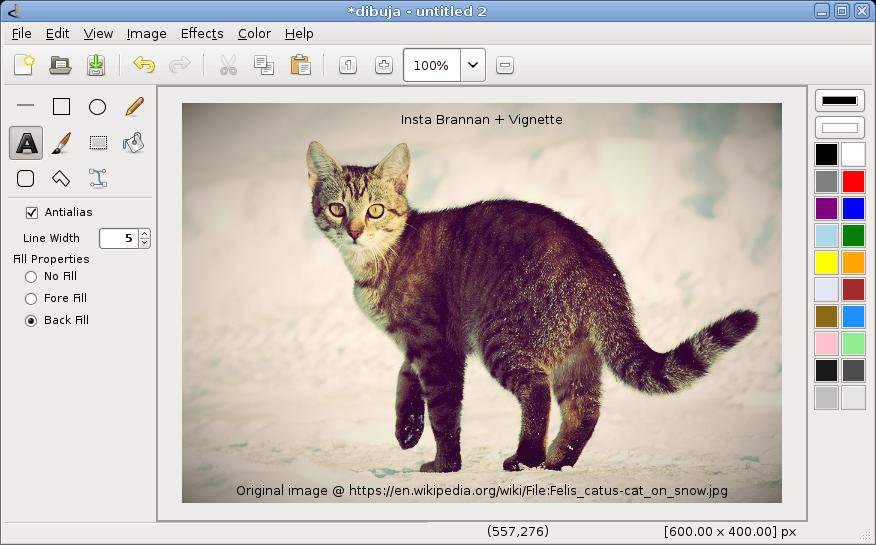Viewport: 876px width, 545px height.
Task: Open a file with the folder icon
Action: 60,65
